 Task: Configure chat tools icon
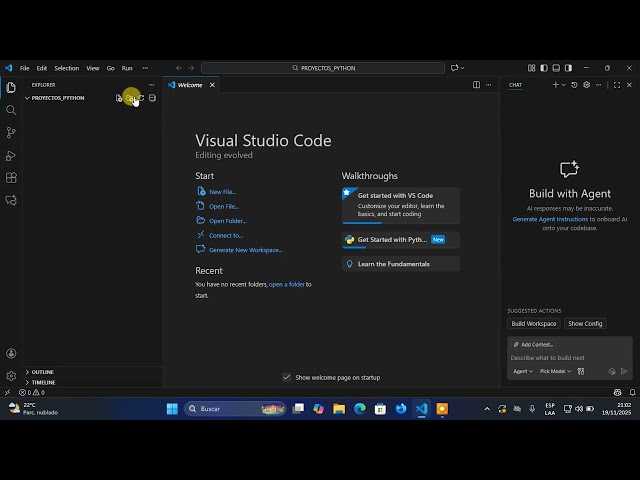581,371
